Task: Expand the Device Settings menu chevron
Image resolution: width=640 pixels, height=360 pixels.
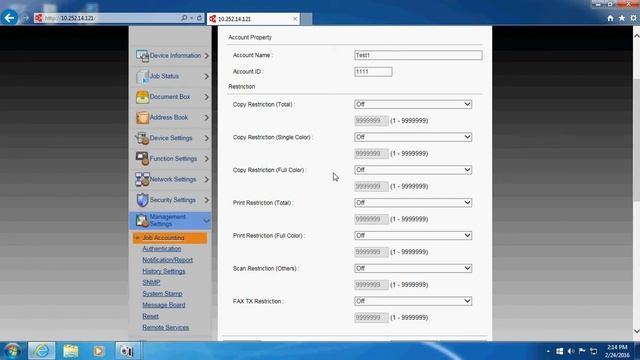Action: [x=207, y=138]
